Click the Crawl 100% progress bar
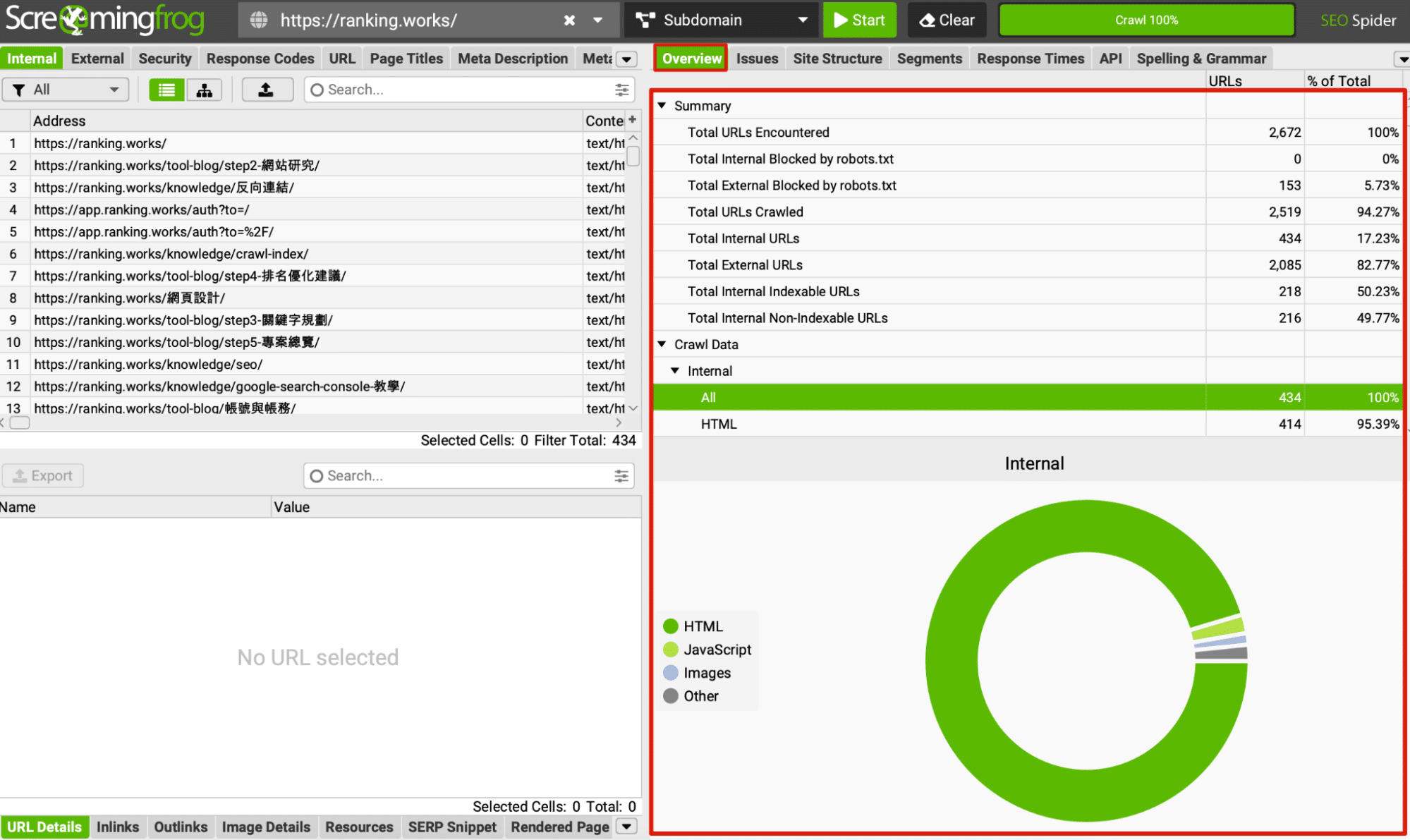This screenshot has height=840, width=1410. tap(1146, 20)
